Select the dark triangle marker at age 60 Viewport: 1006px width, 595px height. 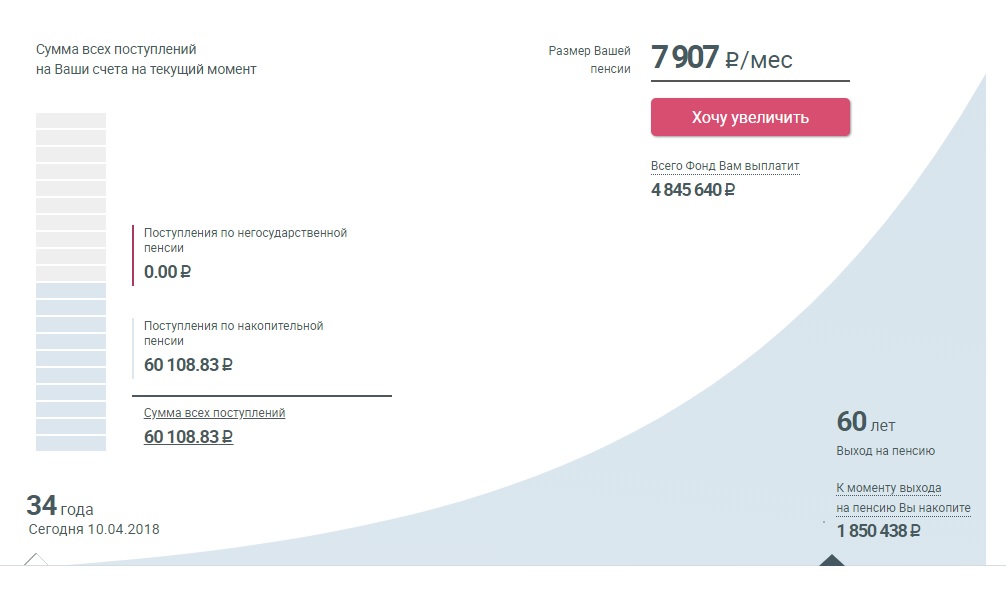[x=832, y=560]
